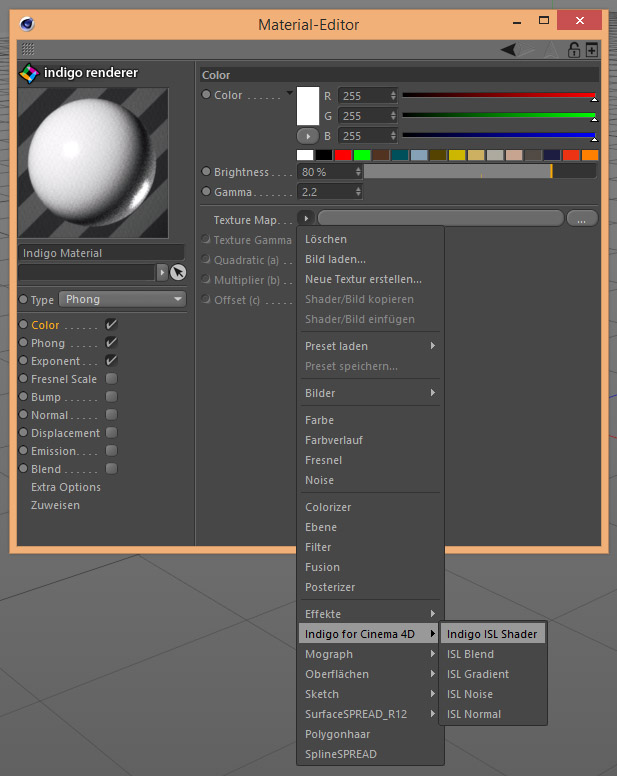Click the small arrow button beside the B value

pyautogui.click(x=306, y=135)
